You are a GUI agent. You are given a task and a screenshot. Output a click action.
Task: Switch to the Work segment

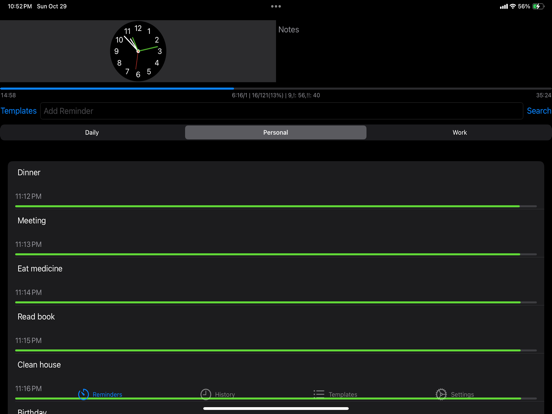459,132
